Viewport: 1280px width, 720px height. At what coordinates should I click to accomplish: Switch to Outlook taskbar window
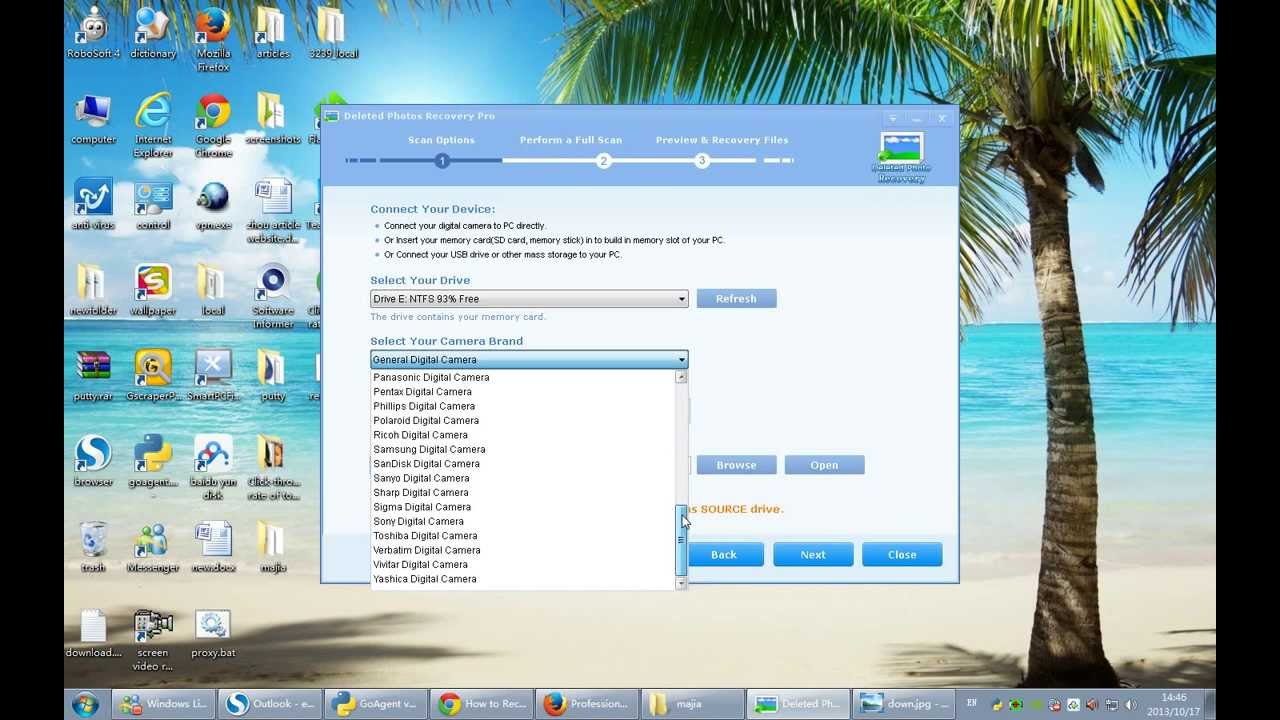click(x=270, y=704)
